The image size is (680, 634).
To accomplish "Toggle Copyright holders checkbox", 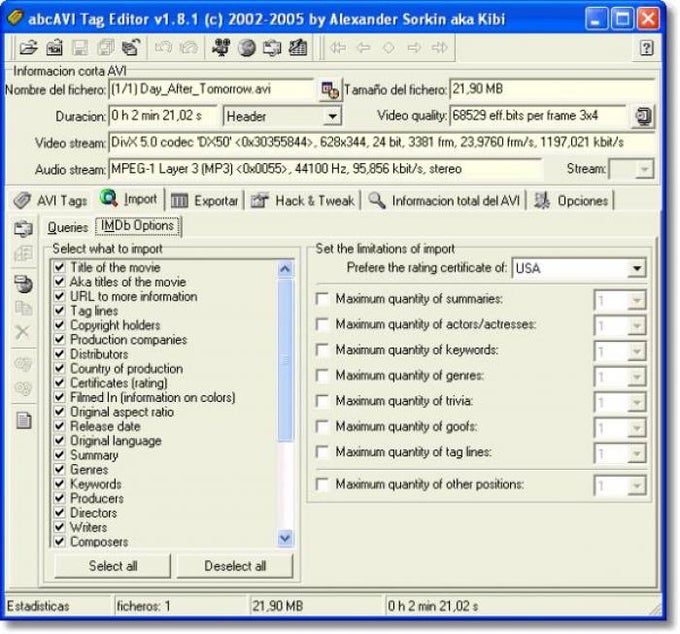I will (59, 324).
